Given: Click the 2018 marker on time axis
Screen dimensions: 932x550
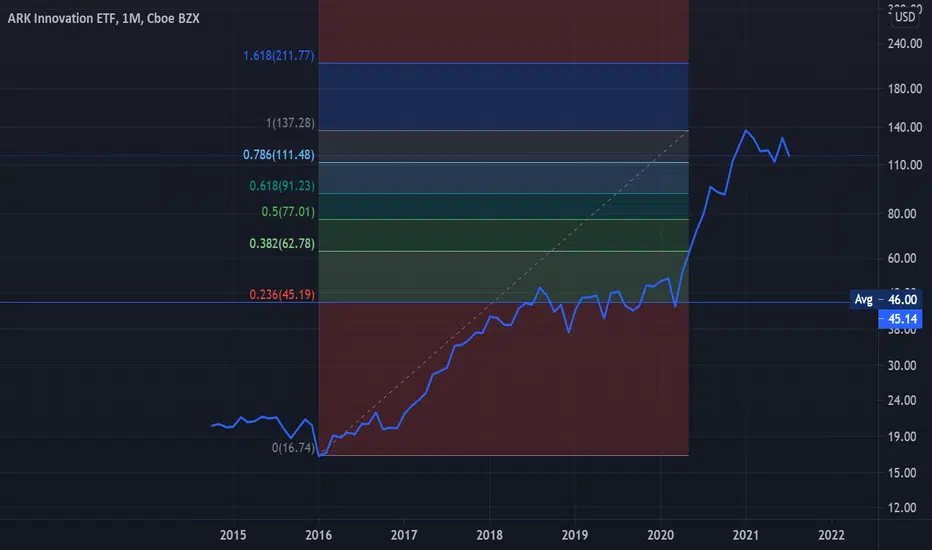Looking at the screenshot, I should (489, 535).
